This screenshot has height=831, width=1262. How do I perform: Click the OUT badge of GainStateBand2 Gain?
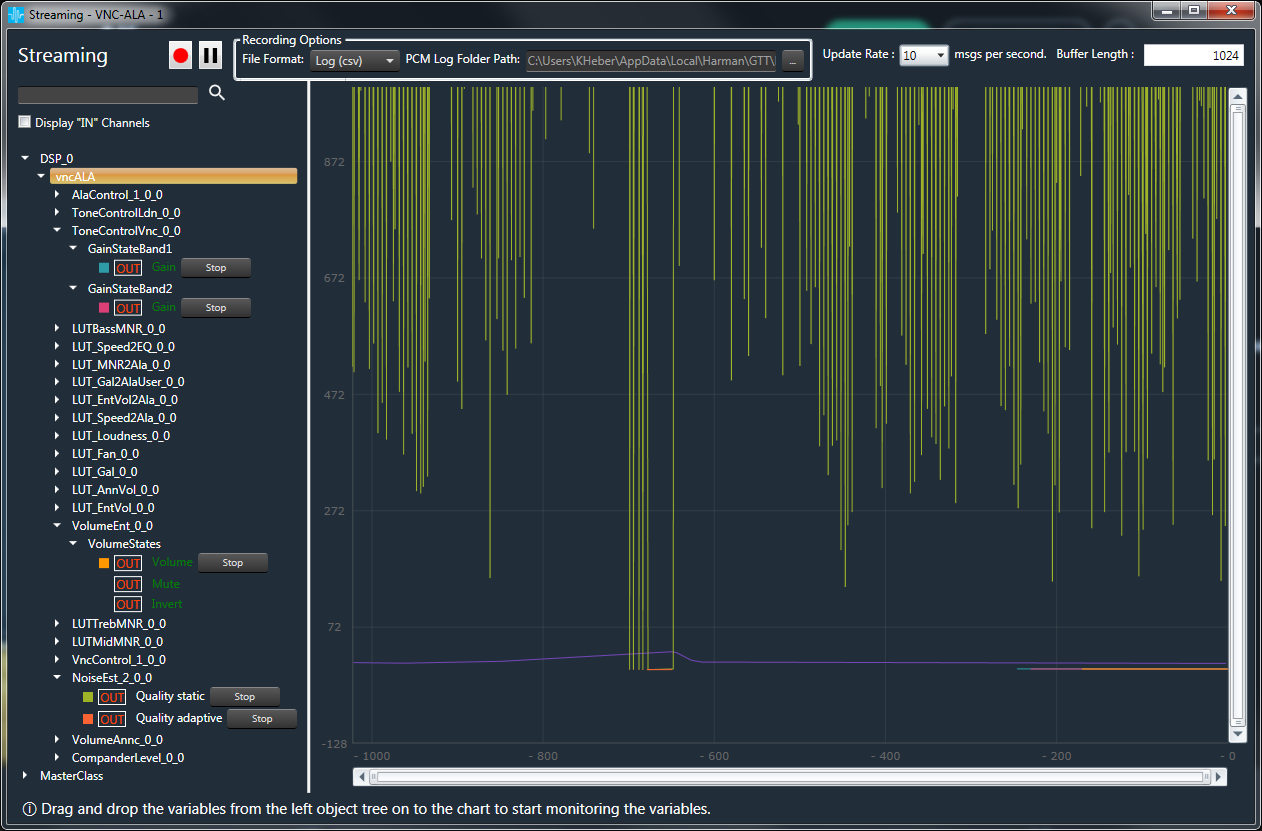click(x=128, y=308)
